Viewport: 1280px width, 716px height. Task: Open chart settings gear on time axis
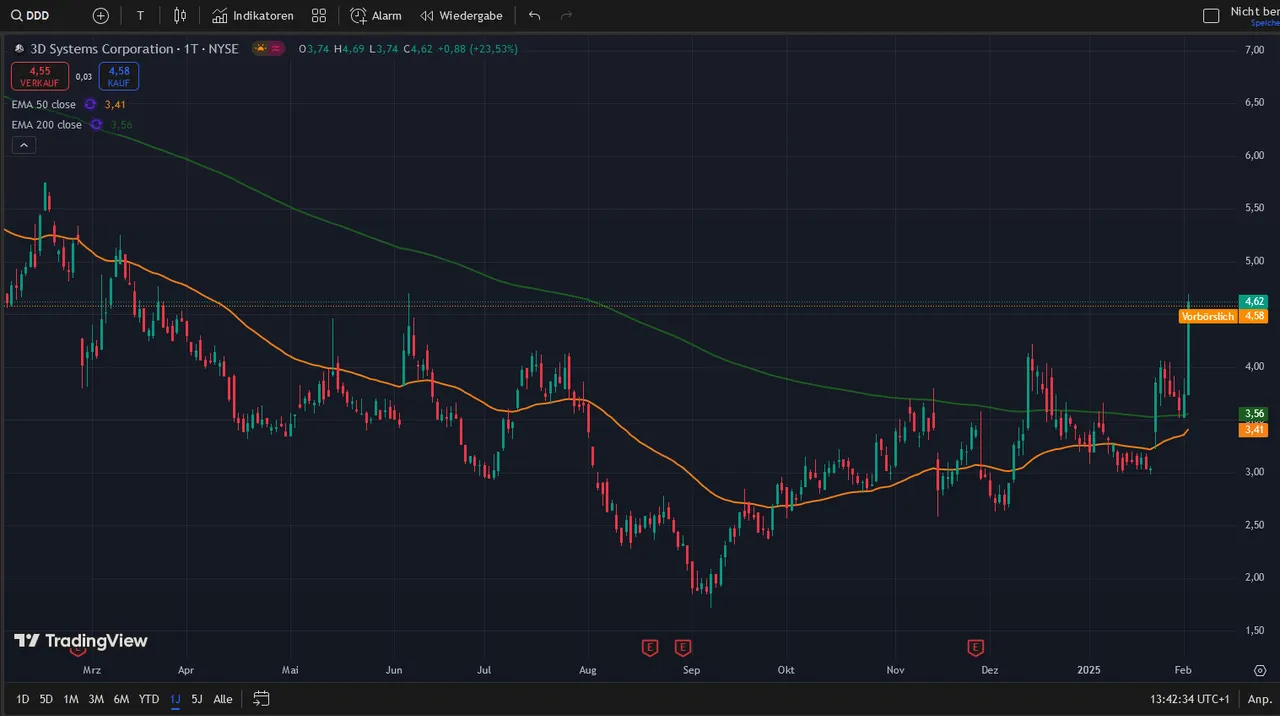tap(1260, 670)
